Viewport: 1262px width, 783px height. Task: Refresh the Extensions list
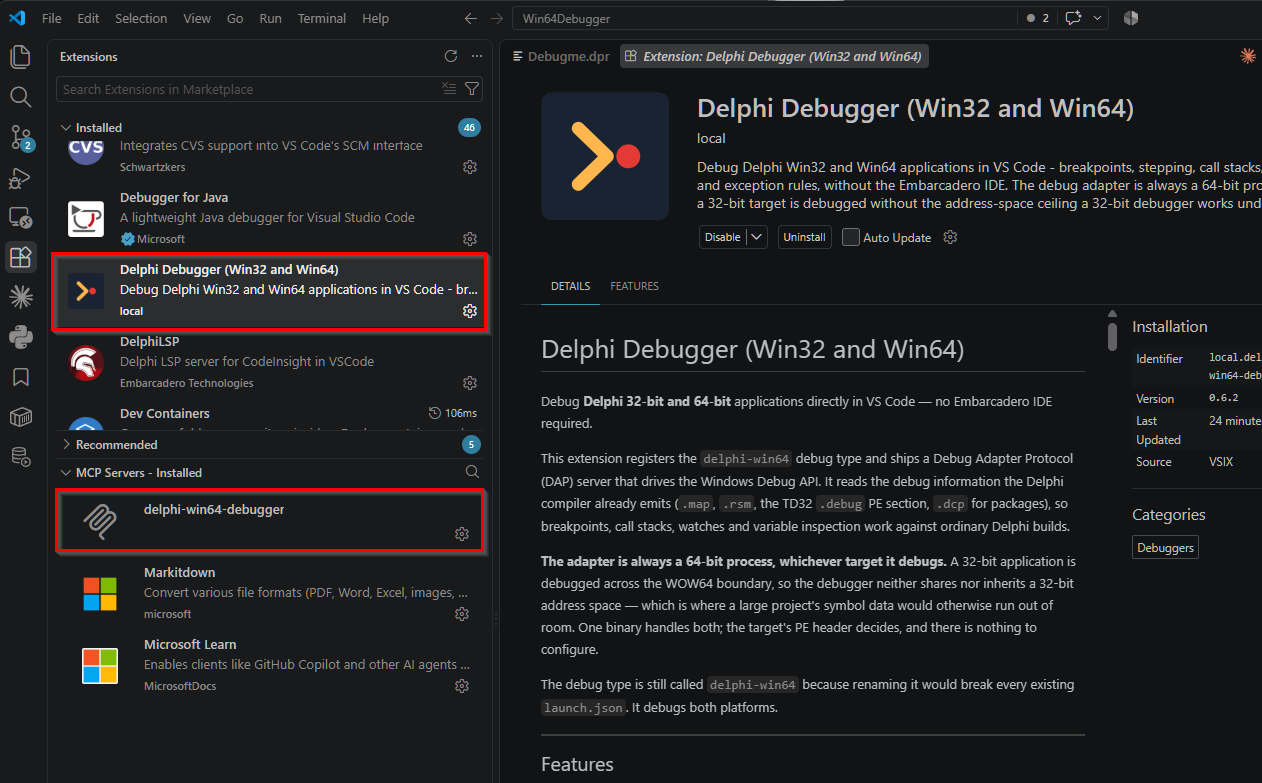pos(451,57)
